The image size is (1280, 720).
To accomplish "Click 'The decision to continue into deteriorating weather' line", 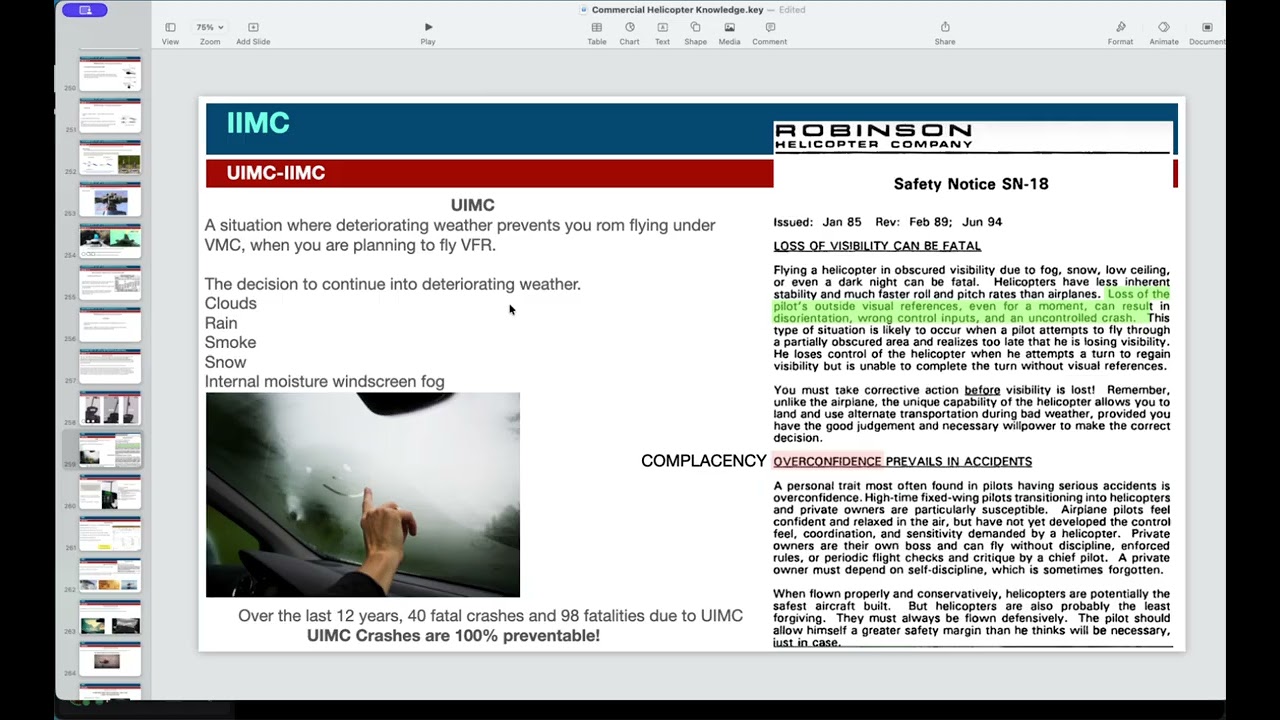I will tap(393, 284).
